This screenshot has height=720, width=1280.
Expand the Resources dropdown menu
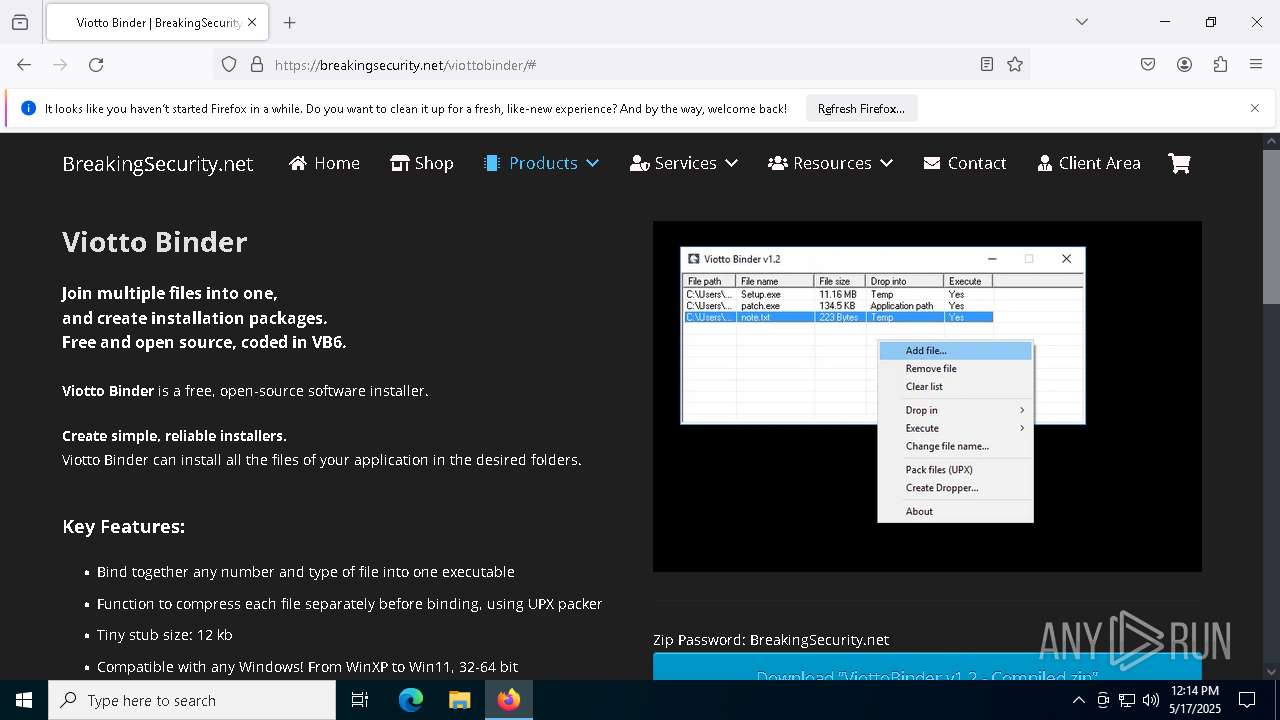pos(830,163)
